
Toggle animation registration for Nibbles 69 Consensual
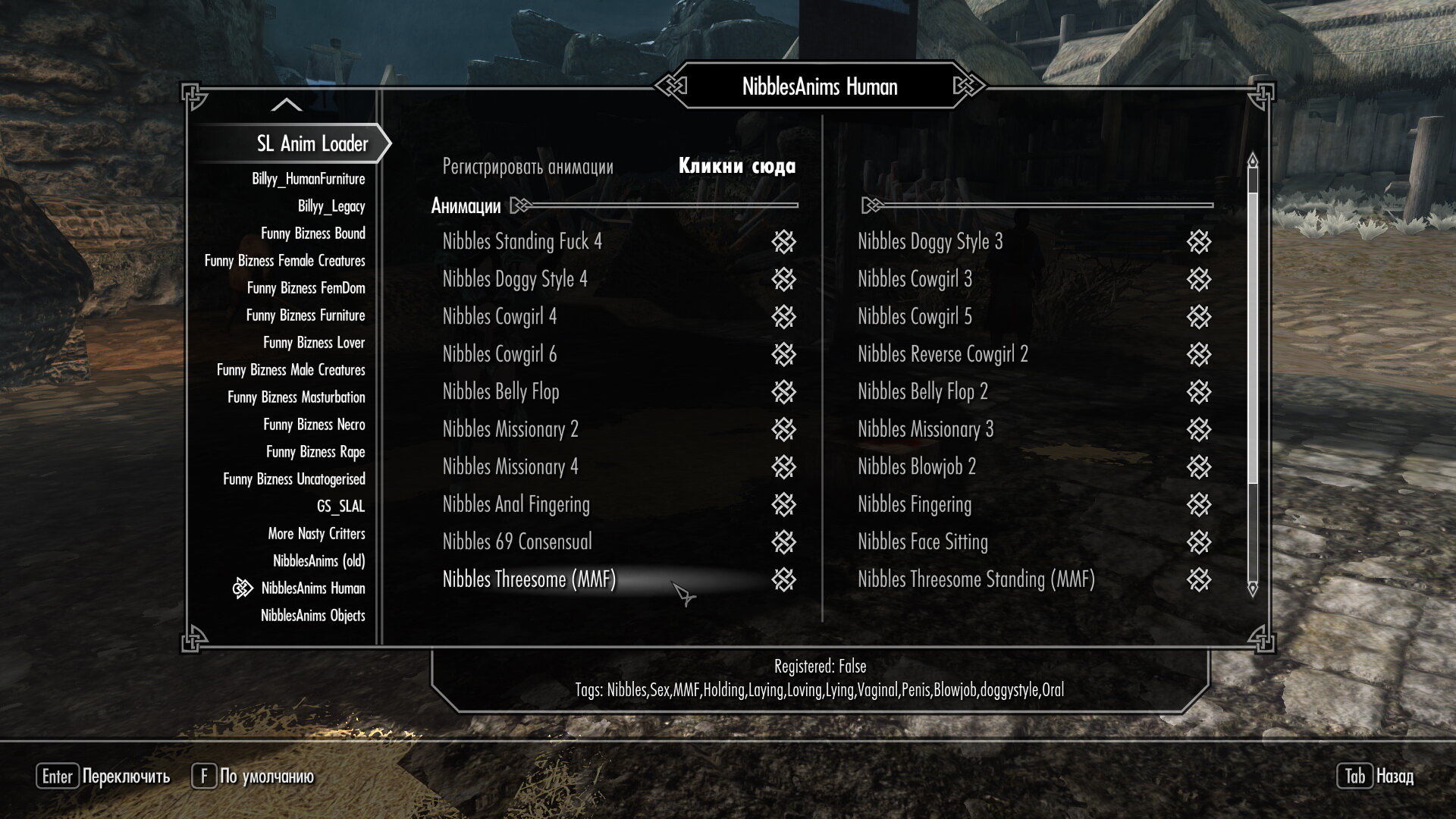click(x=785, y=542)
